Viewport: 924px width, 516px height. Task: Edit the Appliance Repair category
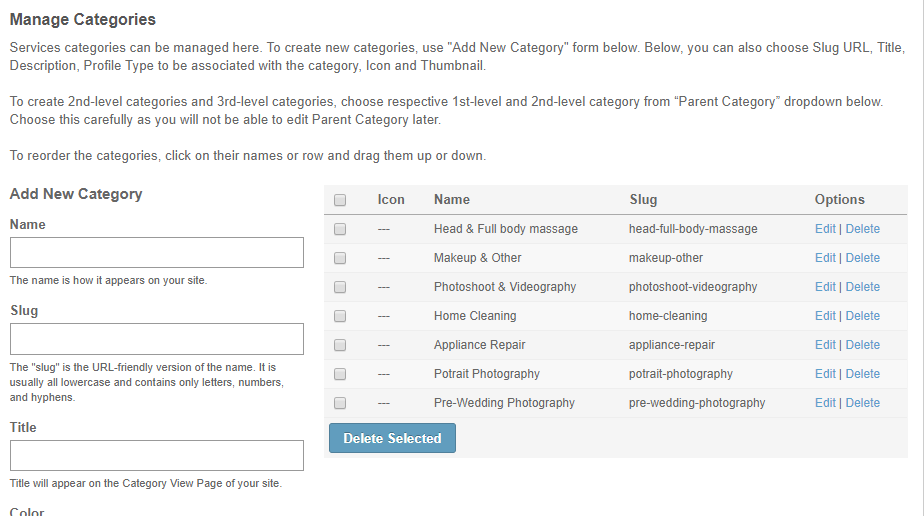click(825, 345)
